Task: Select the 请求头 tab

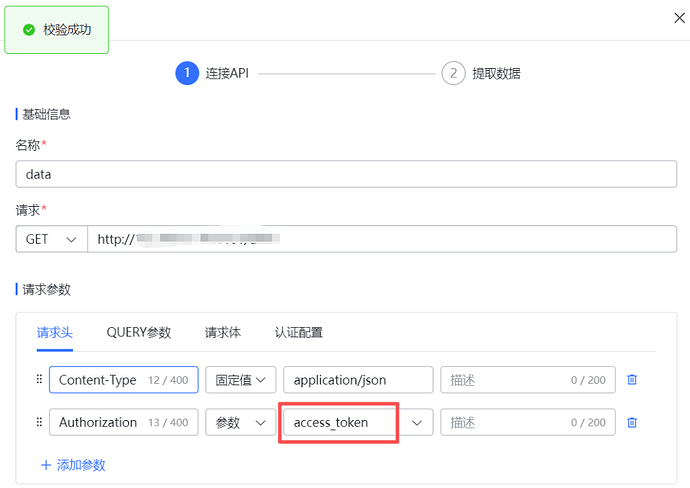Action: 55,332
